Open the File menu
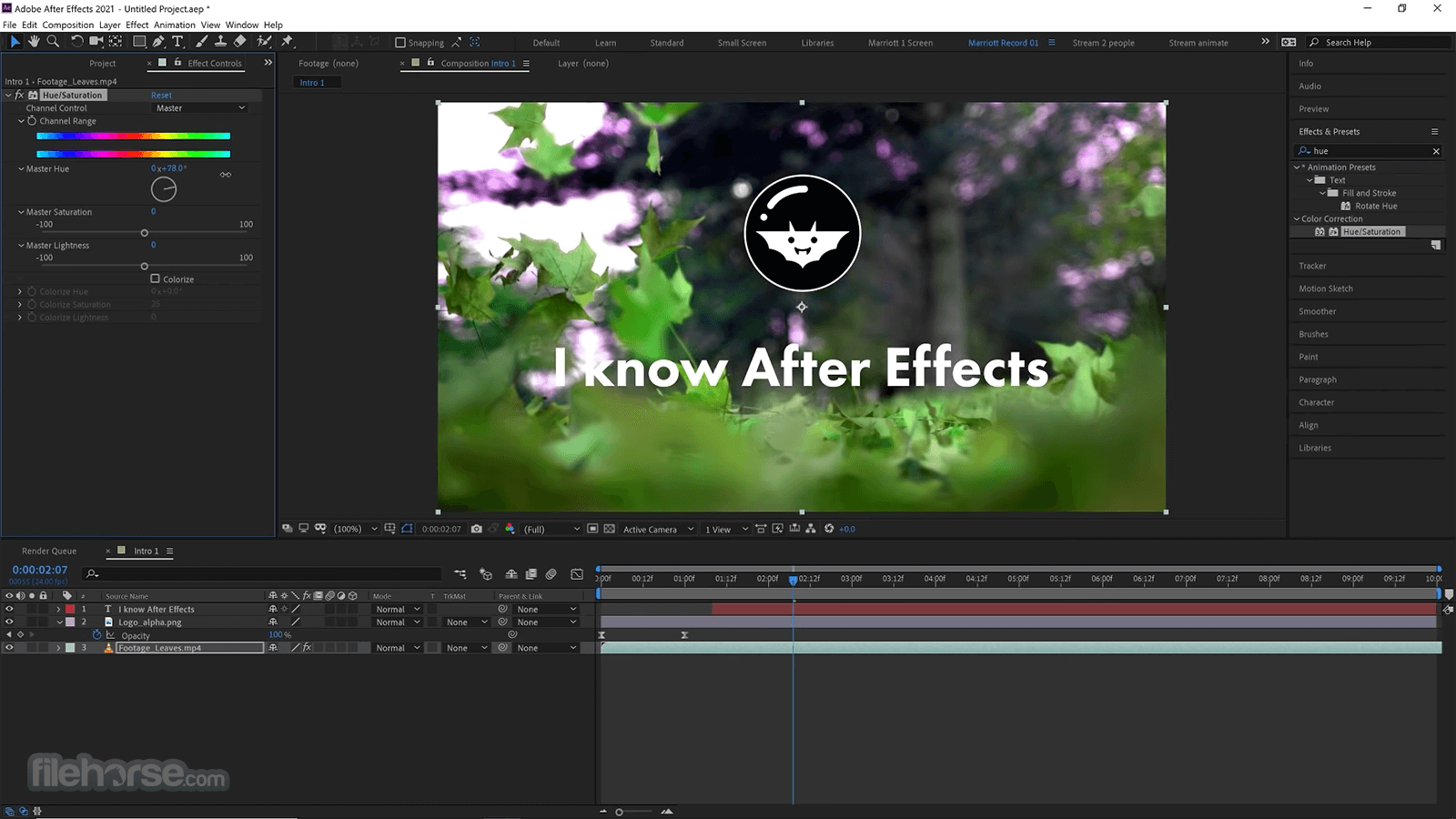The height and width of the screenshot is (819, 1456). (10, 25)
